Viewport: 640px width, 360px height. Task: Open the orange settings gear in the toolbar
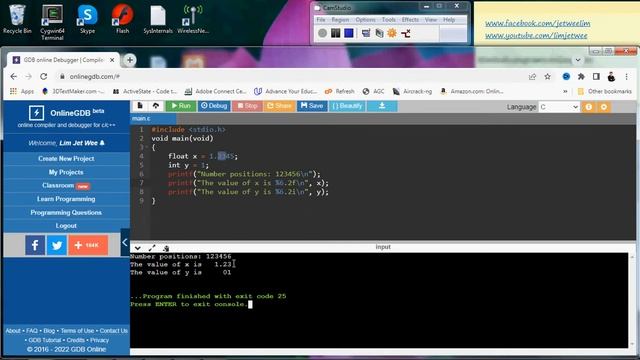[x=604, y=107]
